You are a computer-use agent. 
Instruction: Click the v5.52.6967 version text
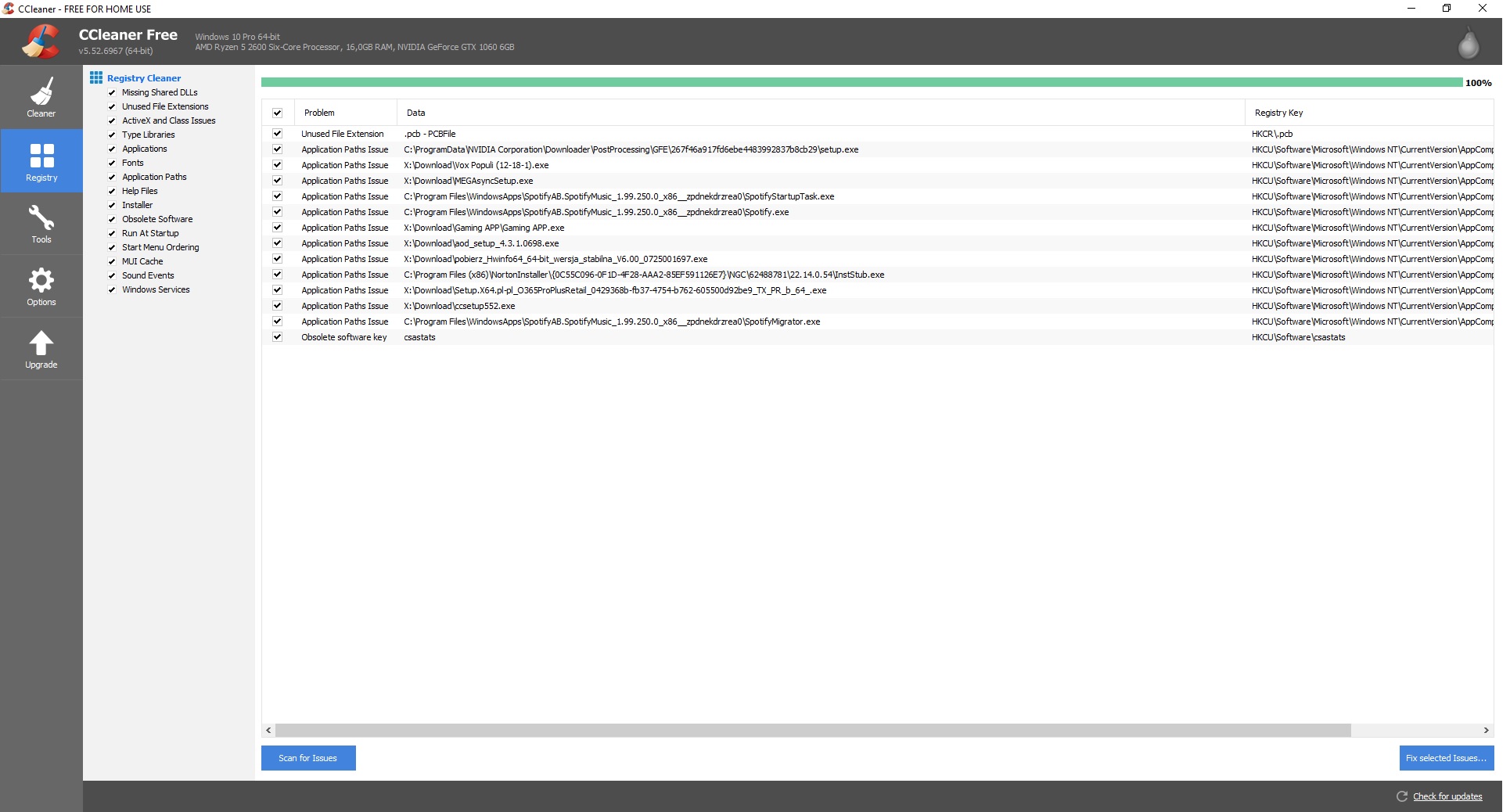[x=116, y=51]
